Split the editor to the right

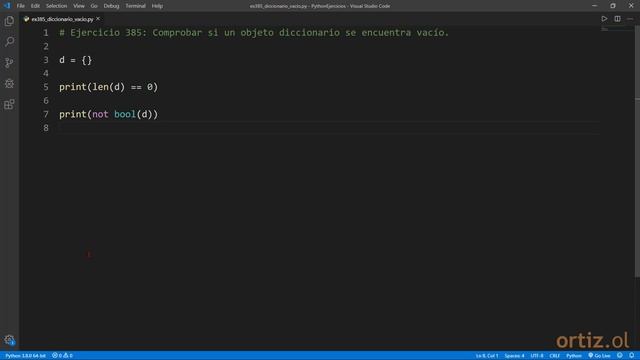pyautogui.click(x=617, y=19)
